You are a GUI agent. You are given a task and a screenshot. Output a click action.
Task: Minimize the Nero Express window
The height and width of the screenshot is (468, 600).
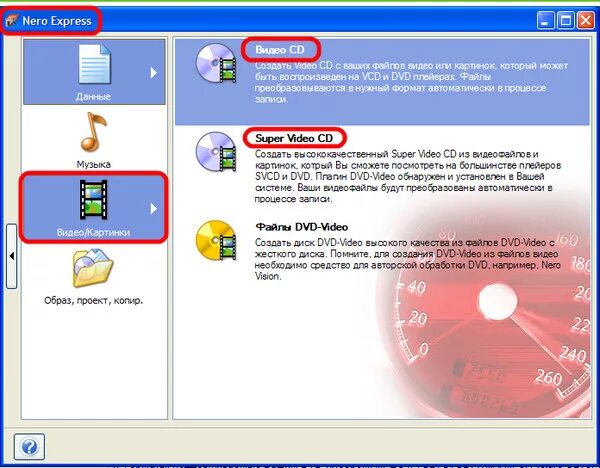pos(545,20)
